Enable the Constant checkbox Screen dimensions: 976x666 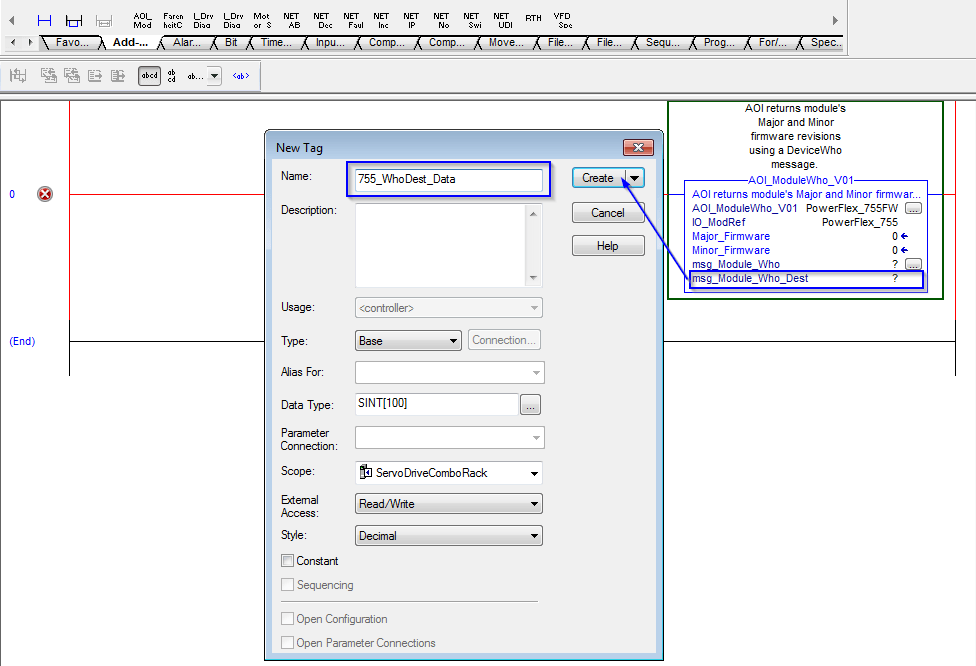(288, 561)
